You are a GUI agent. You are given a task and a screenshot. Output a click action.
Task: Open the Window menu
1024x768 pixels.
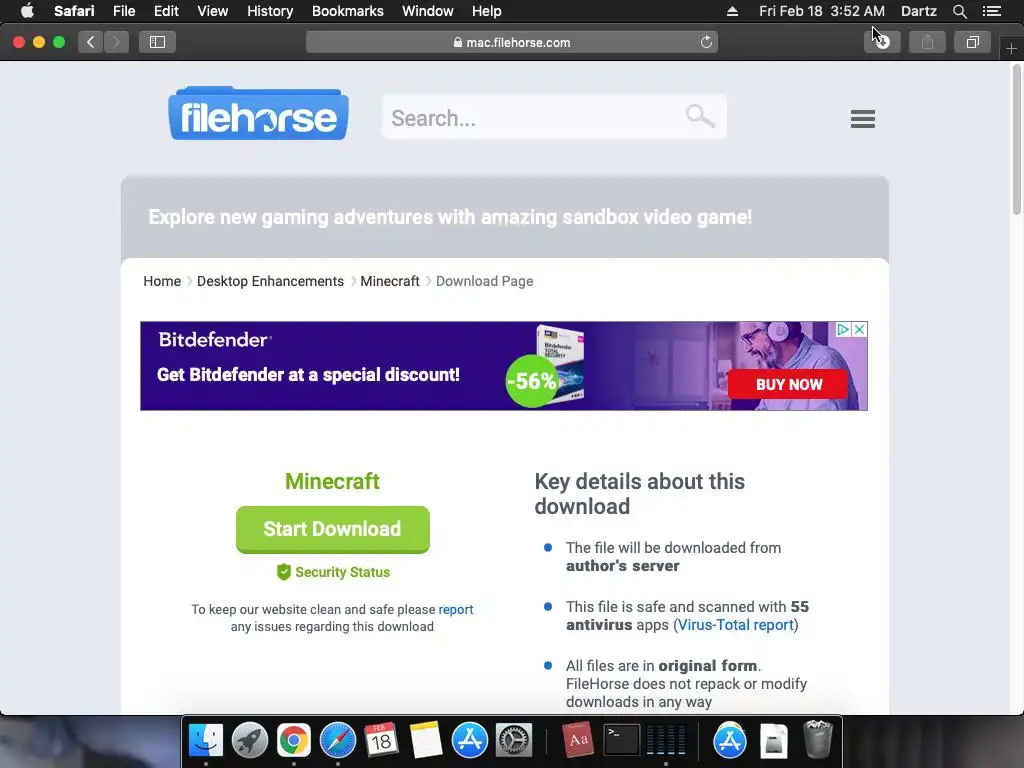(427, 11)
